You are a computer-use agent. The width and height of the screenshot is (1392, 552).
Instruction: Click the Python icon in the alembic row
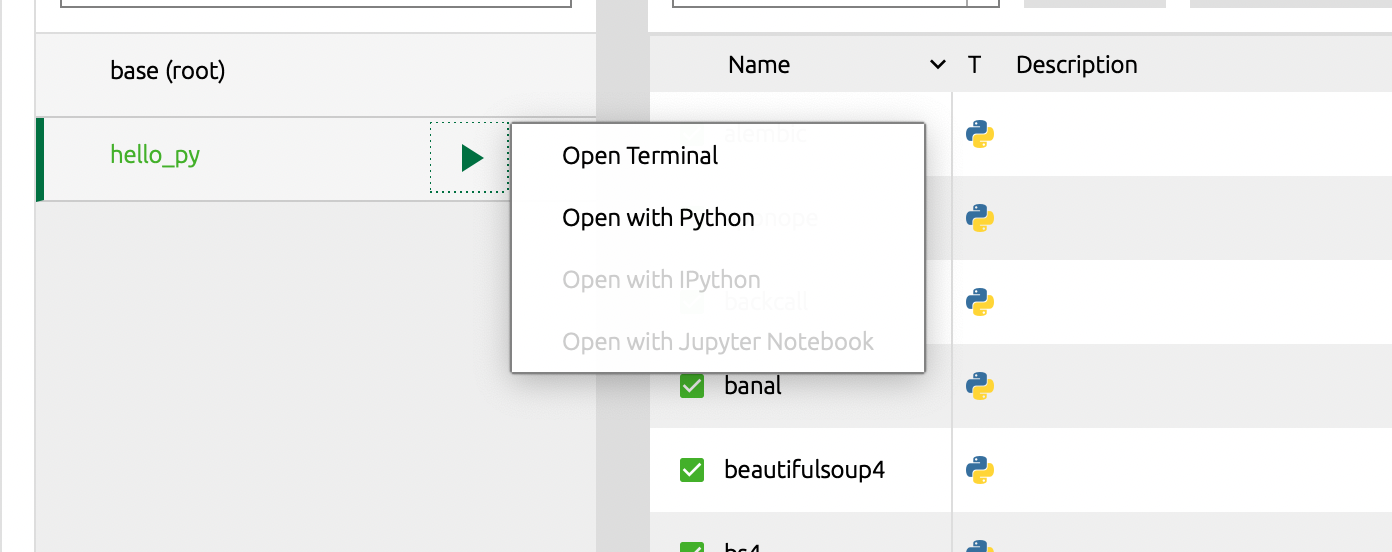pos(980,134)
